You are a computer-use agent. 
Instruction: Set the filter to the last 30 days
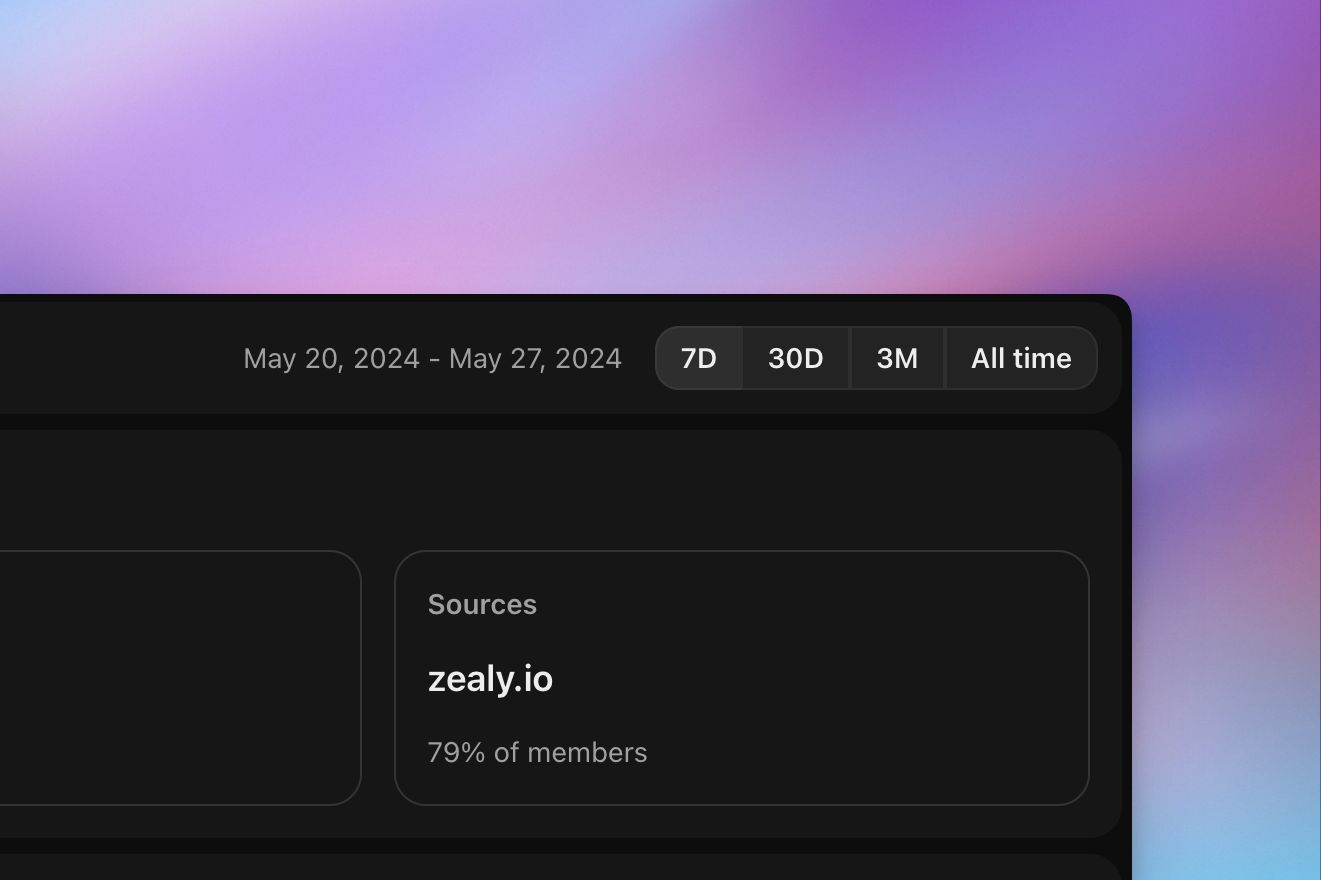pos(796,358)
